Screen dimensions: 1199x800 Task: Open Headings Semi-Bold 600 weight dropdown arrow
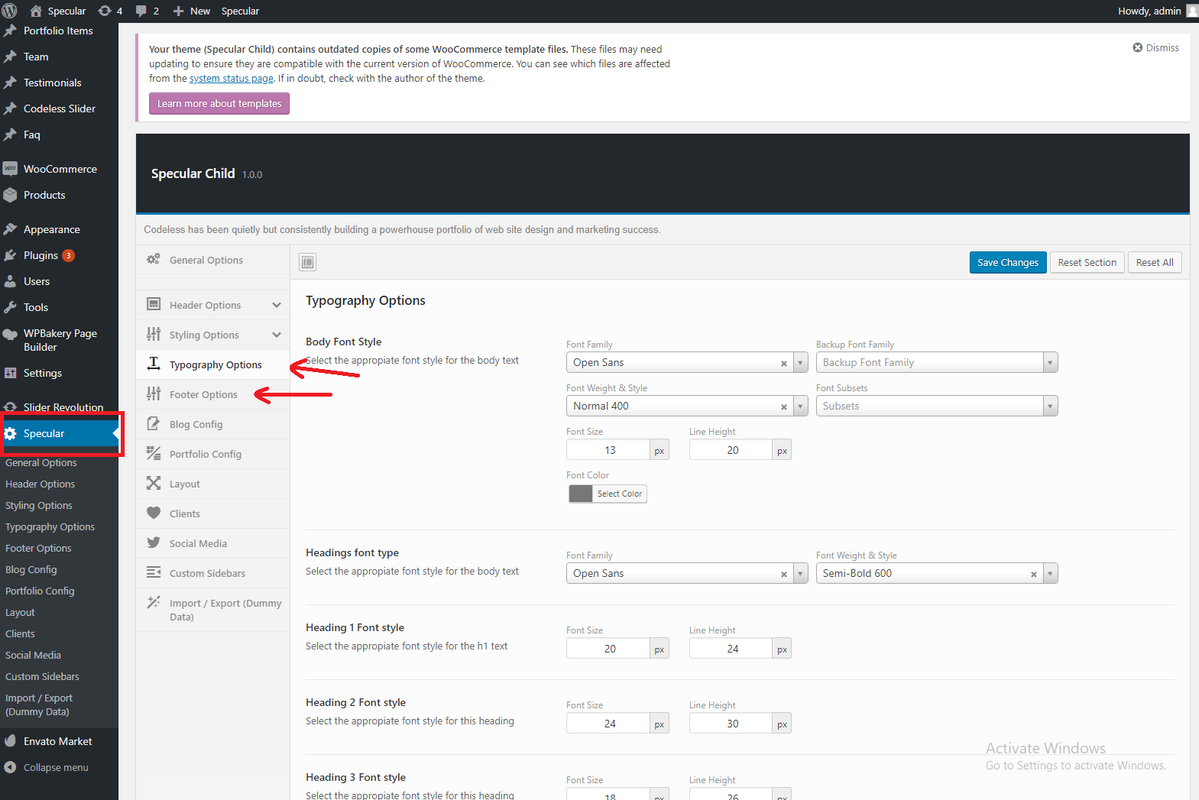[x=1050, y=574]
